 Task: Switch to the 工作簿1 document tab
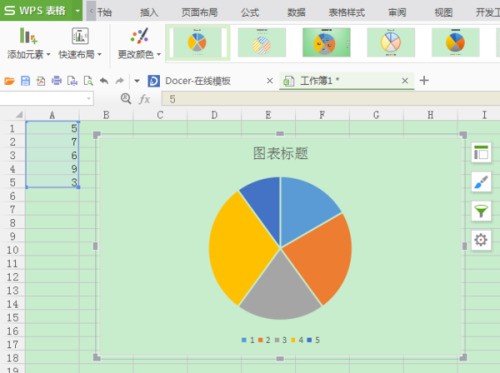pos(319,80)
